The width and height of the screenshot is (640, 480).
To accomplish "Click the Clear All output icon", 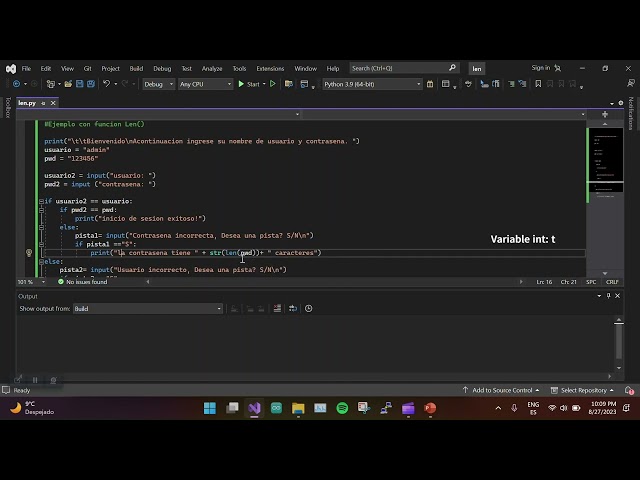I will tap(277, 309).
